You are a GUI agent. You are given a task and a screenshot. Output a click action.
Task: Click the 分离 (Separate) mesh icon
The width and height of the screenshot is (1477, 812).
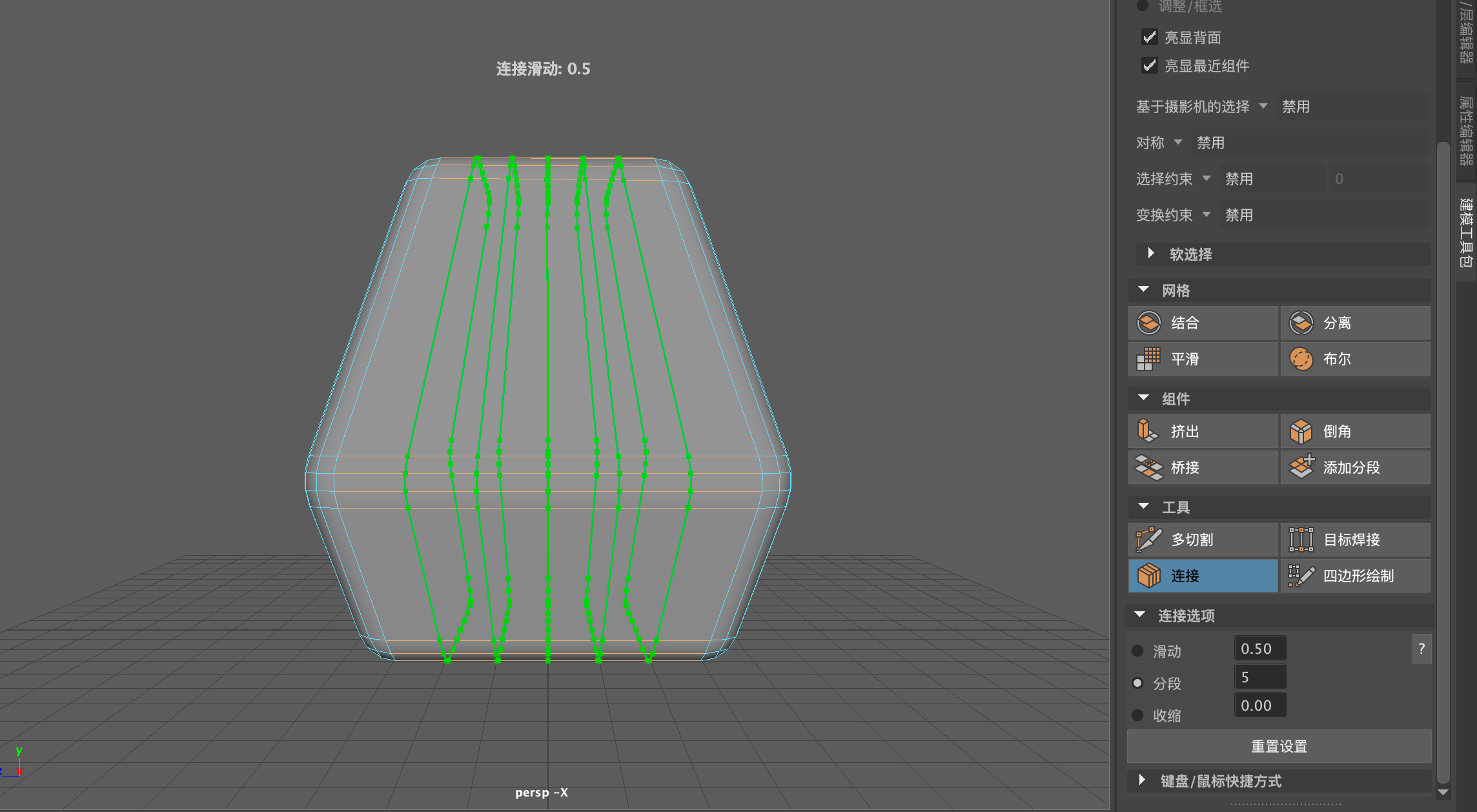point(1301,323)
